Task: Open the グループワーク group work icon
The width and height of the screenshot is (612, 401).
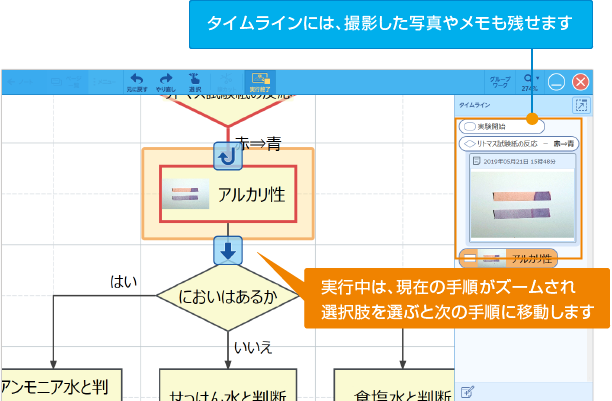Action: pyautogui.click(x=499, y=82)
